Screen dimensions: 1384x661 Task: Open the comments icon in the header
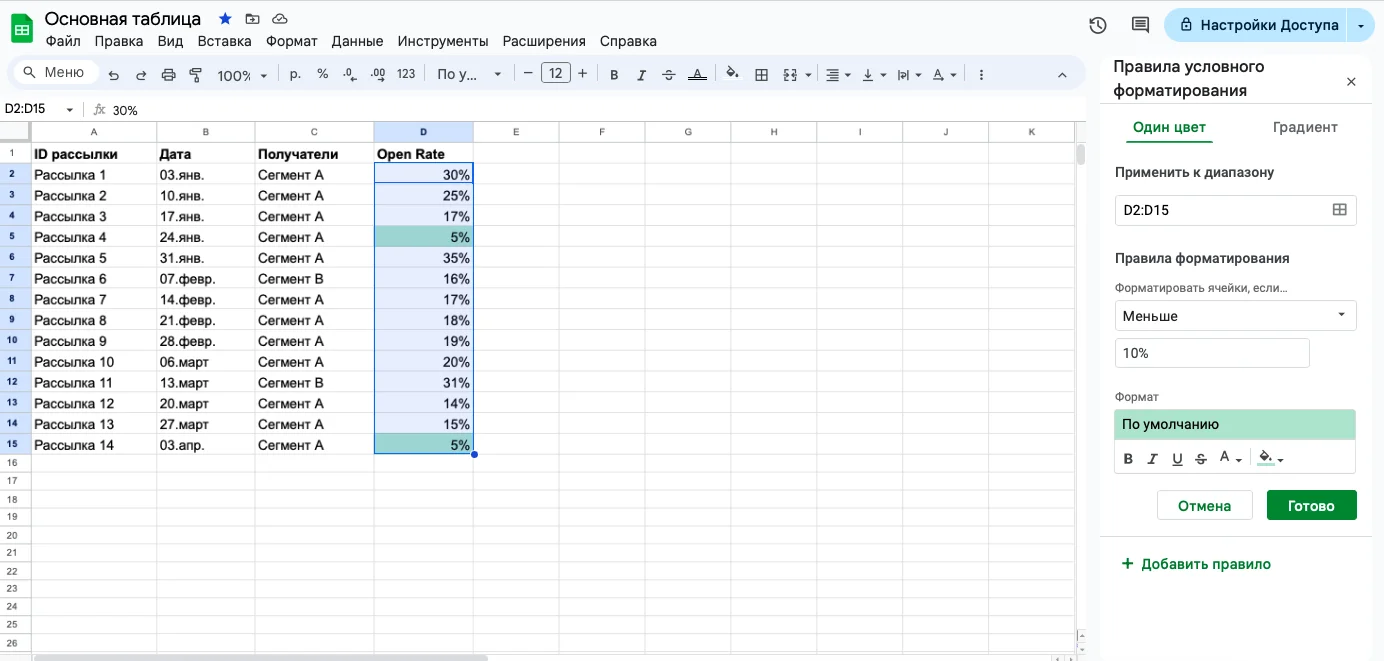(1139, 25)
